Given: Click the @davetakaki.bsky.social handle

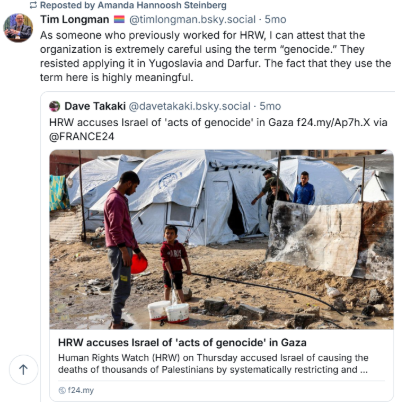Looking at the screenshot, I should point(189,106).
